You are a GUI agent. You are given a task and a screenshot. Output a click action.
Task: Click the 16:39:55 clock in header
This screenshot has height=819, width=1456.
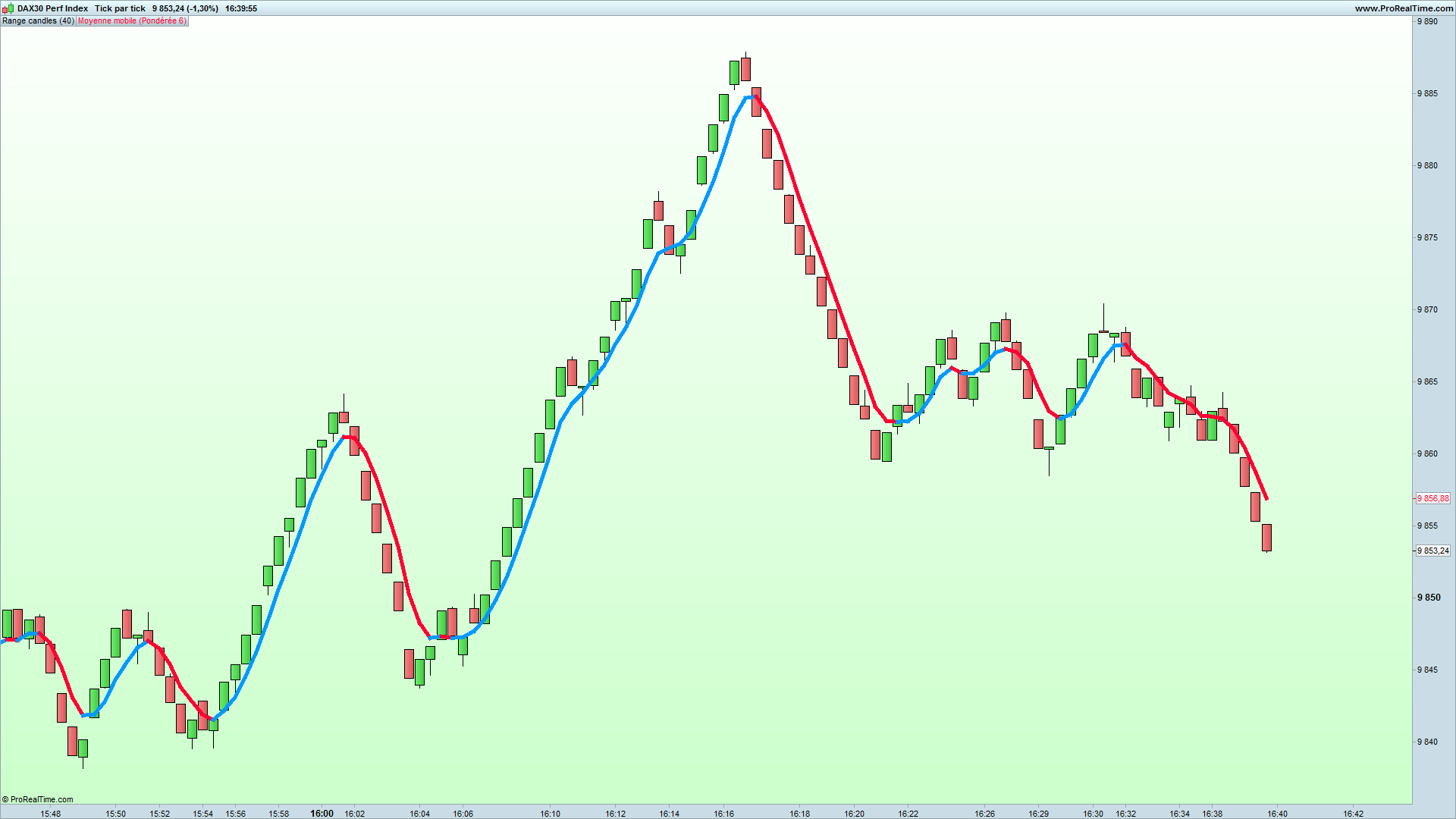pyautogui.click(x=241, y=8)
